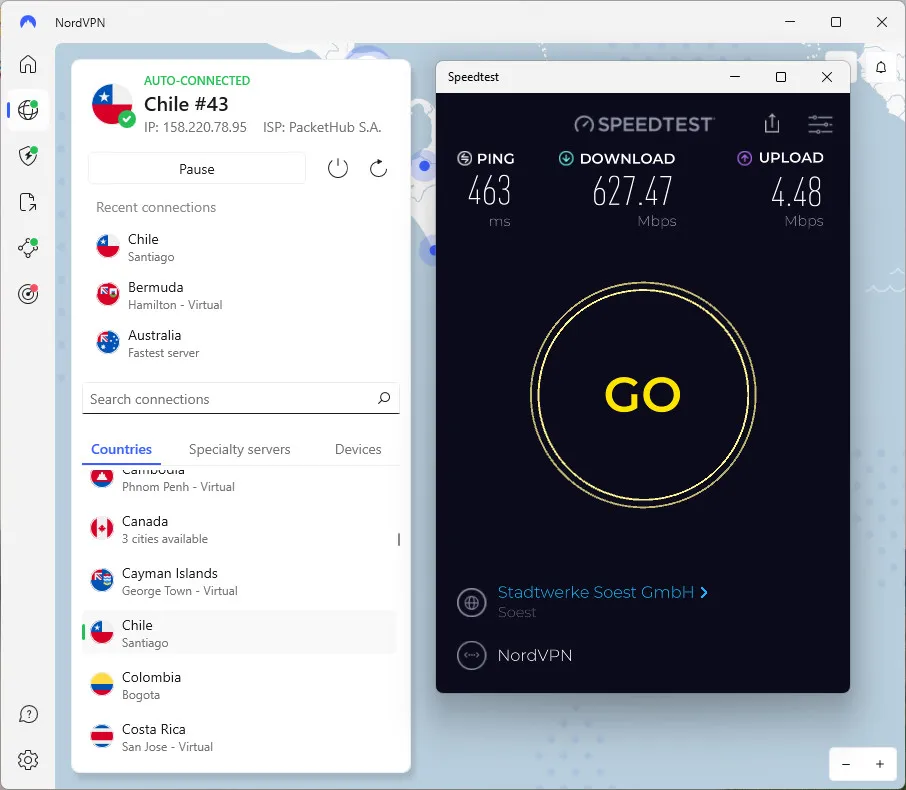The image size is (906, 790).
Task: Open the NordVPN server selector in Speedtest
Action: 536,655
